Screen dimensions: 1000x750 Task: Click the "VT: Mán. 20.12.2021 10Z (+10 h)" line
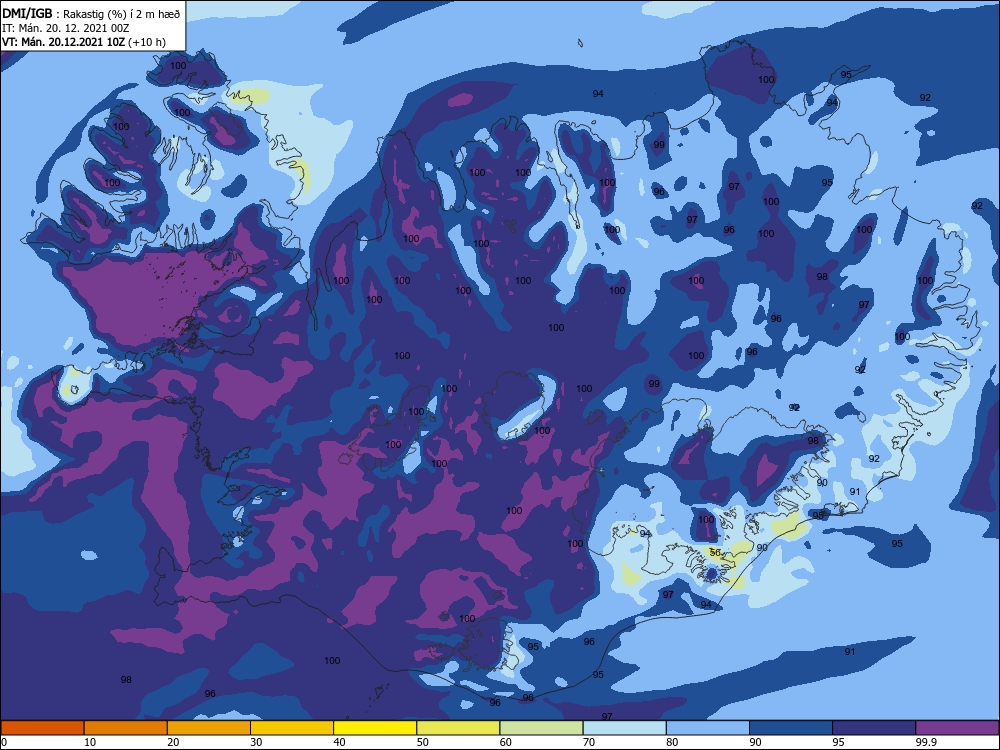84,42
